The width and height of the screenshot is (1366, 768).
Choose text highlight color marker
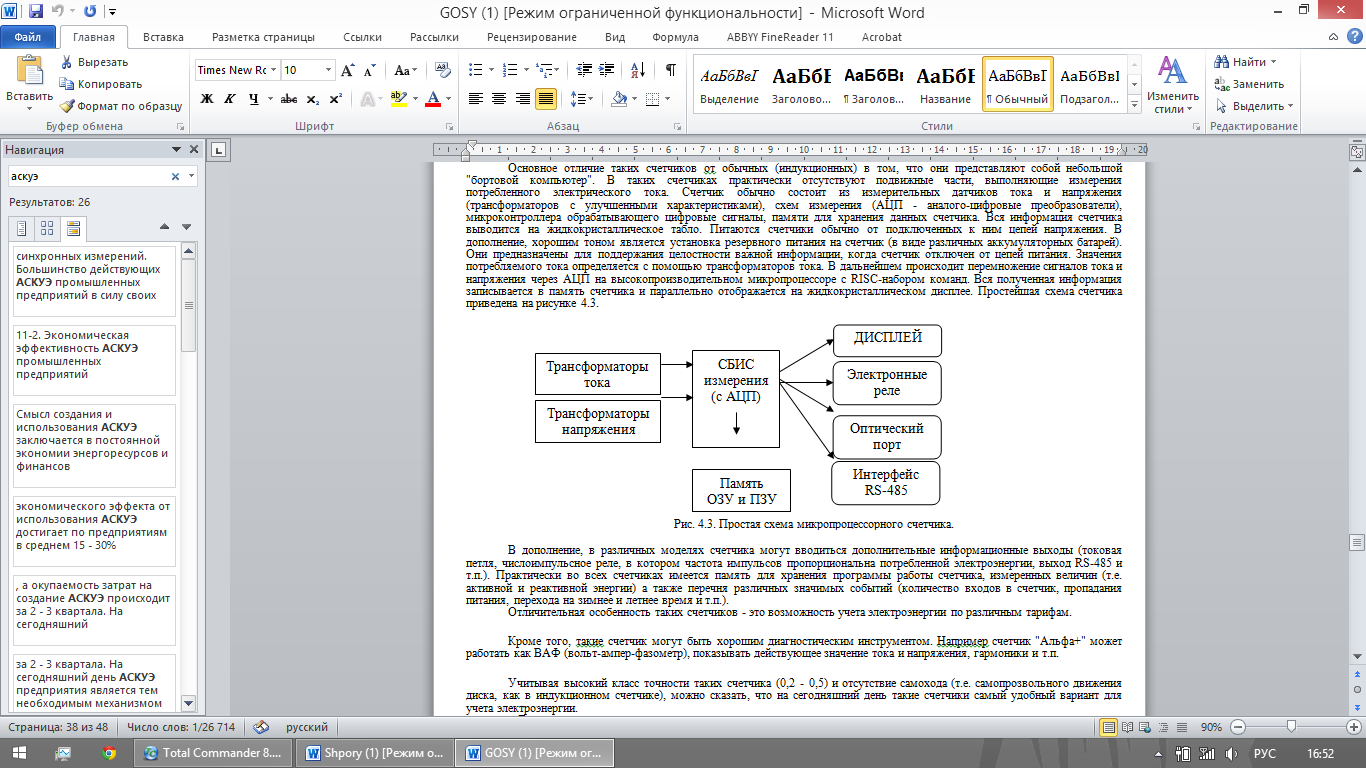point(399,99)
